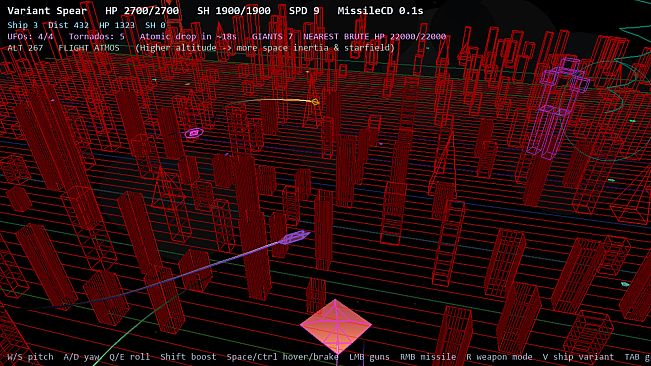Click the 'HP 2700/2700' readout
Image resolution: width=651 pixels, height=366 pixels.
pyautogui.click(x=142, y=11)
